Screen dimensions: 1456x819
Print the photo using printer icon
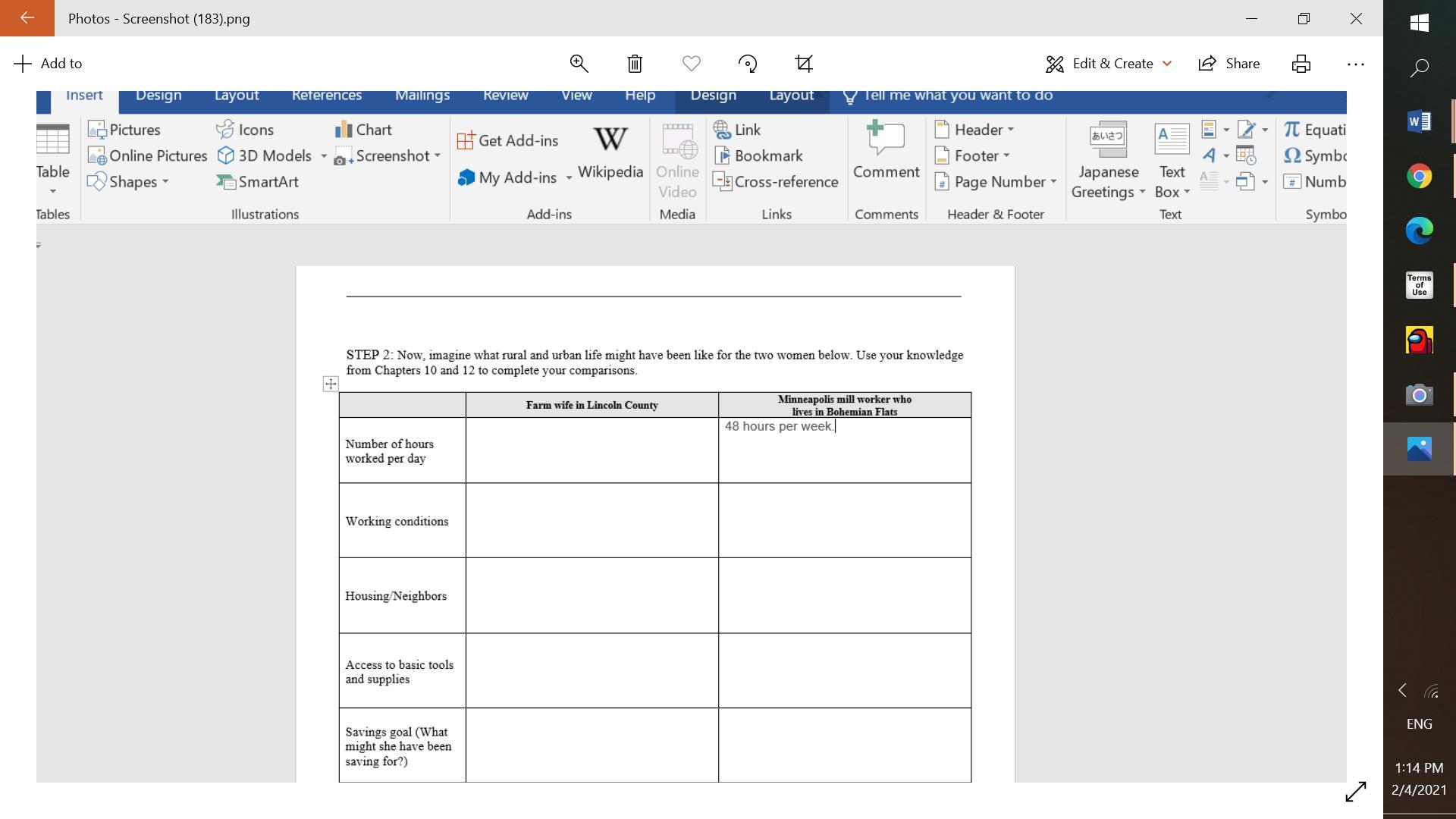pyautogui.click(x=1301, y=64)
